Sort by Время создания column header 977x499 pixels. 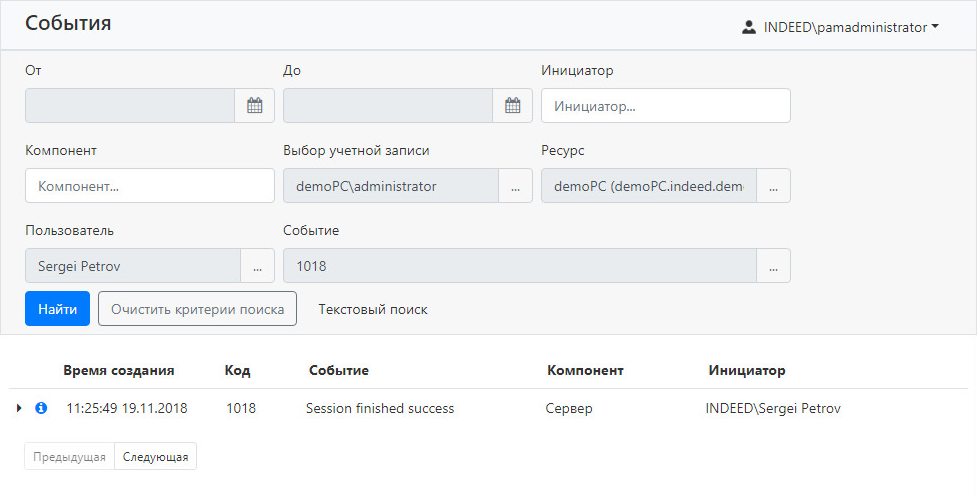coord(119,370)
